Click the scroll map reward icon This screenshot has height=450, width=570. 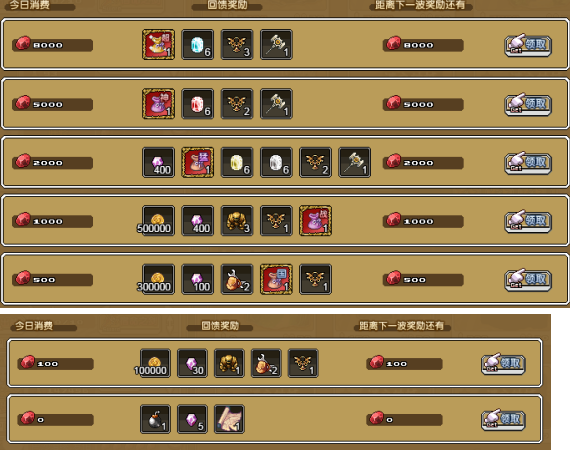click(x=229, y=419)
